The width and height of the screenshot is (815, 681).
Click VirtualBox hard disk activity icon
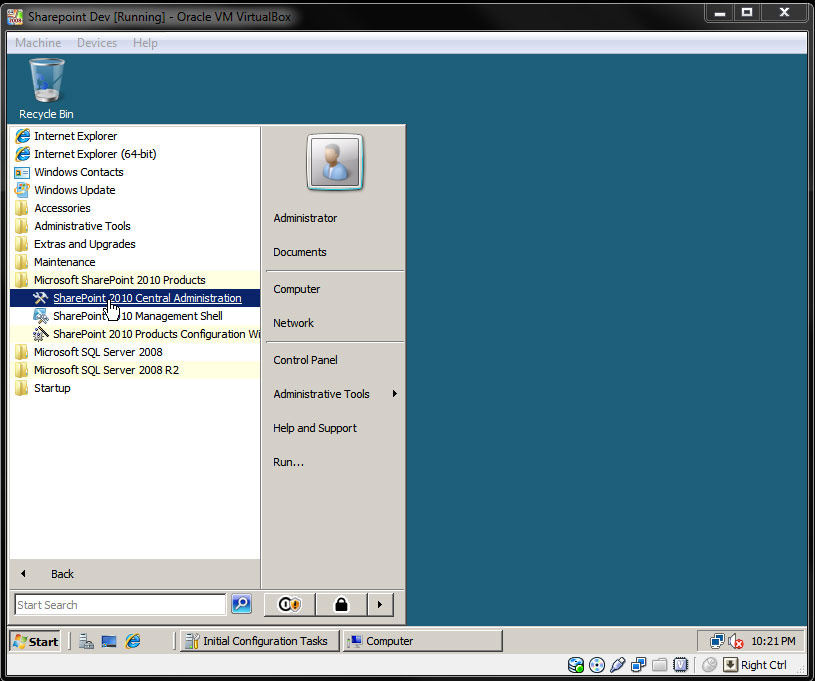coord(575,665)
